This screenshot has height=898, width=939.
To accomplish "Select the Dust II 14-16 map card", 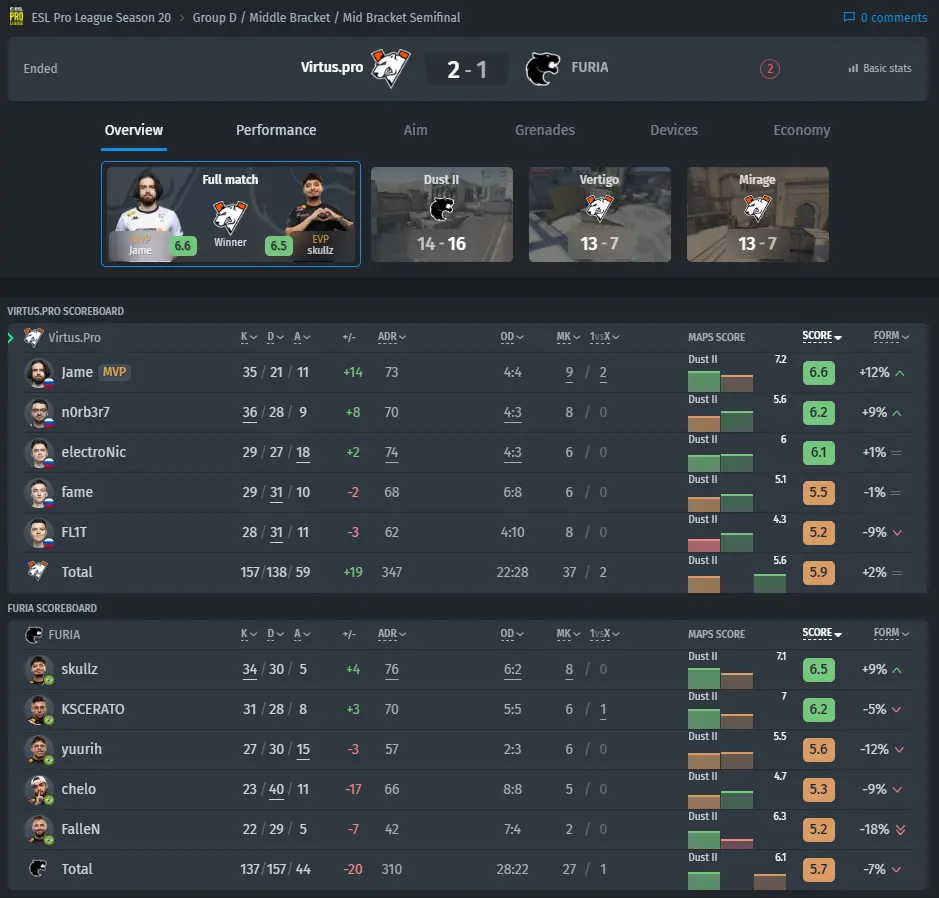I will point(441,214).
